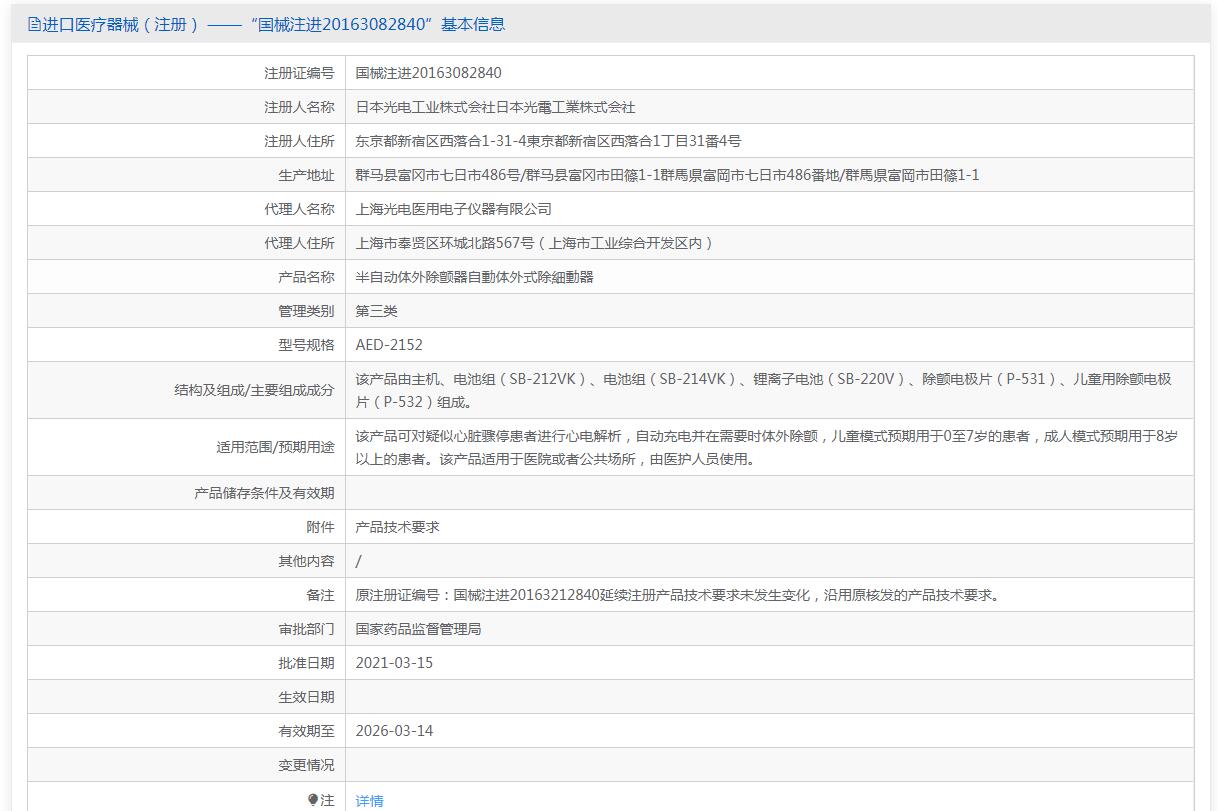The image size is (1218, 811).
Task: Click the 注册人住所 address in 东京都新宿区
Action: click(548, 141)
